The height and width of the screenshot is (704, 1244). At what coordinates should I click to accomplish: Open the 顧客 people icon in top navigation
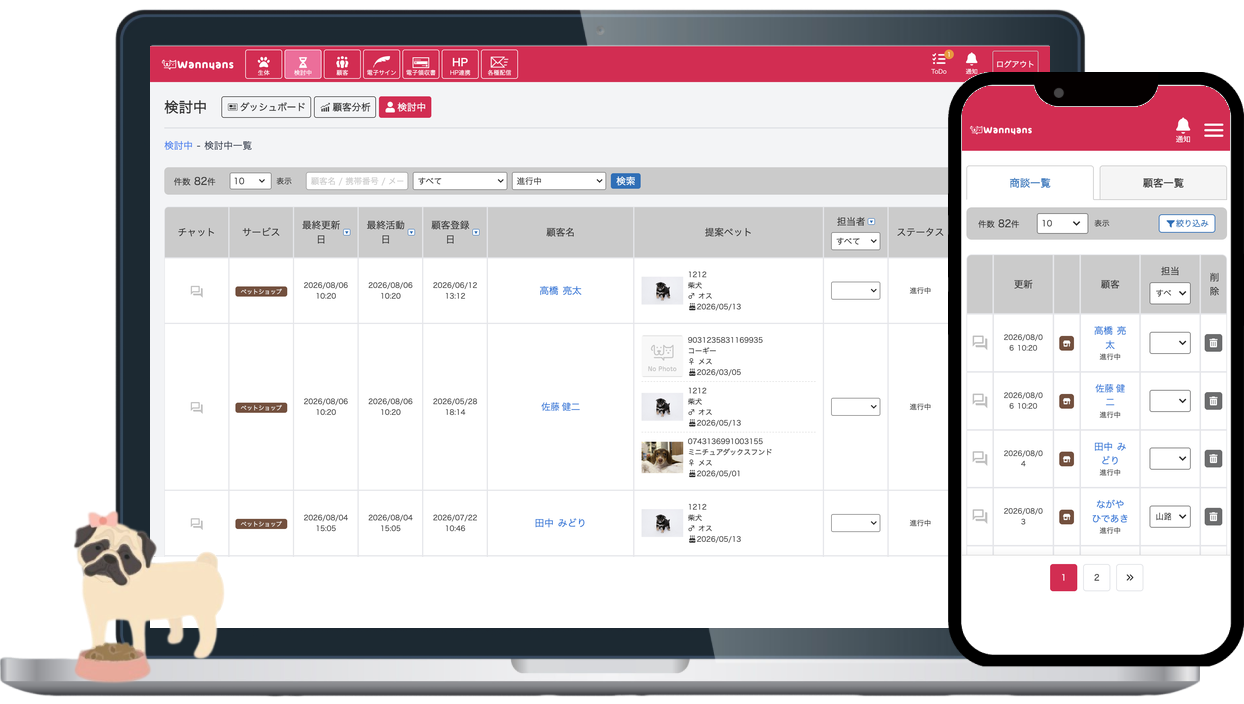(x=342, y=64)
